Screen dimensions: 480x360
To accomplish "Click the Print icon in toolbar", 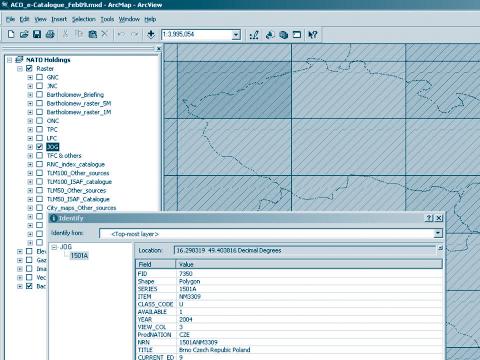I will click(50, 34).
